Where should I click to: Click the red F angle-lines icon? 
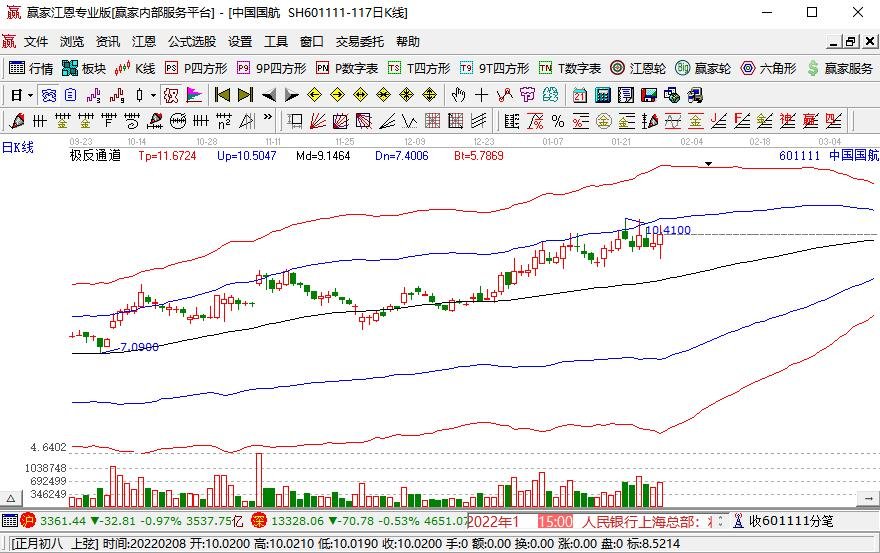pyautogui.click(x=741, y=121)
